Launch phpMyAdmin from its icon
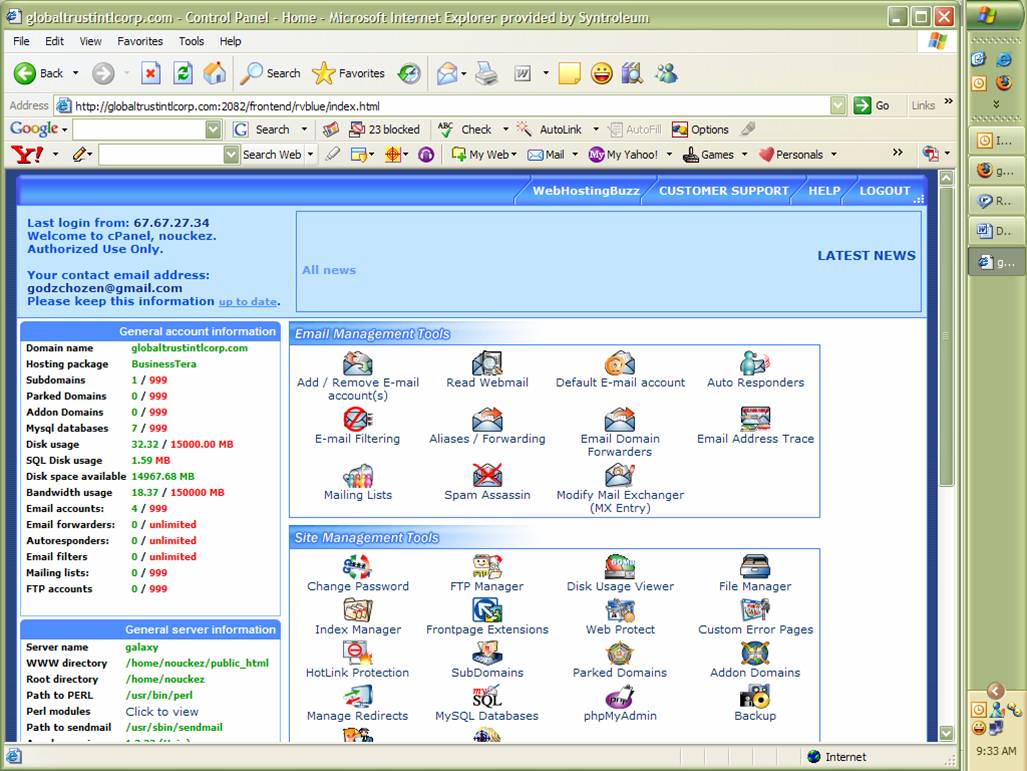The width and height of the screenshot is (1027, 771). pyautogui.click(x=619, y=697)
